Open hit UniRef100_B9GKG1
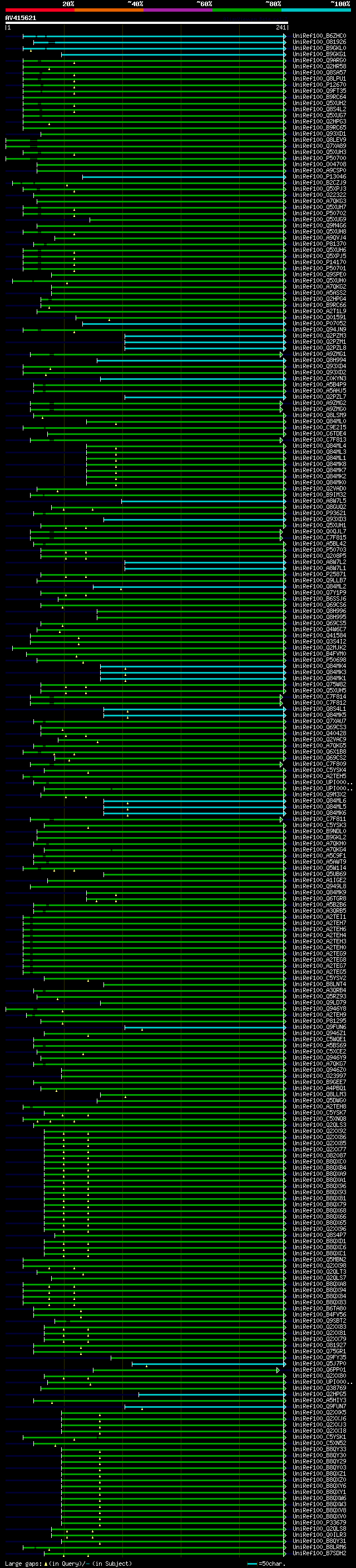Screen dimensions: 356x1568 coord(319,54)
